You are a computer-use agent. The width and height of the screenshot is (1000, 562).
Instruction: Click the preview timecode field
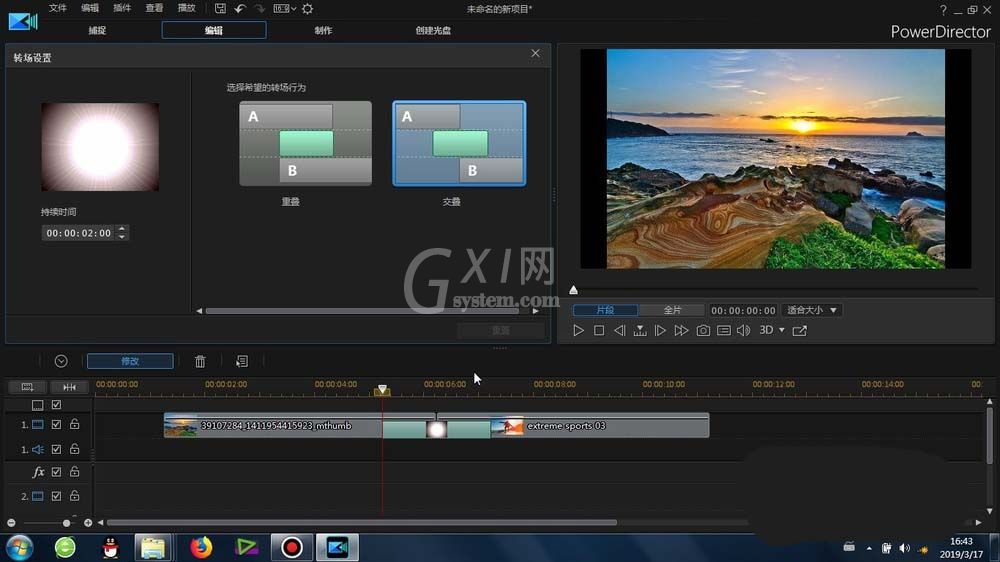(743, 311)
